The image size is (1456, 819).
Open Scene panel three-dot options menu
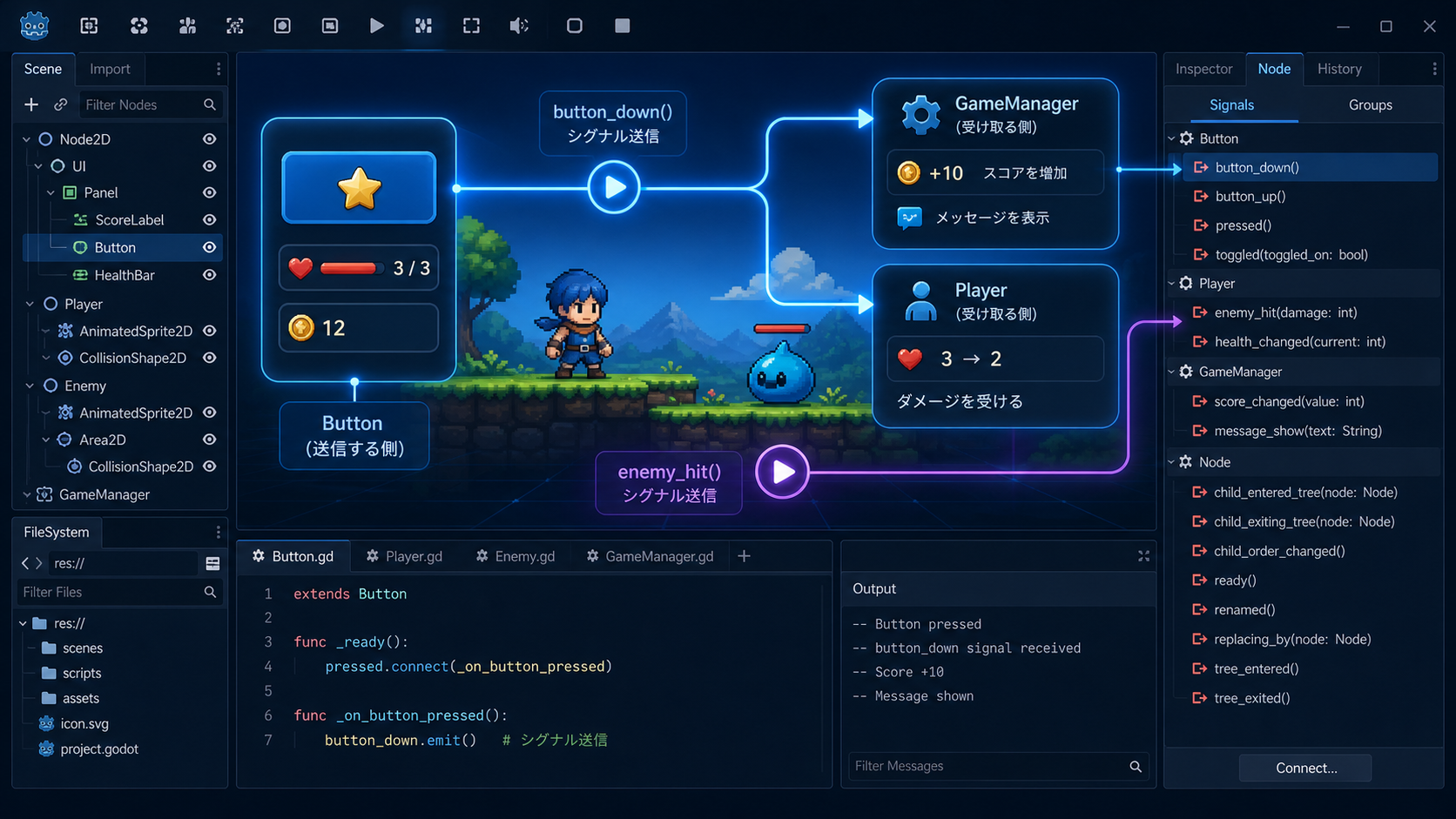(218, 69)
